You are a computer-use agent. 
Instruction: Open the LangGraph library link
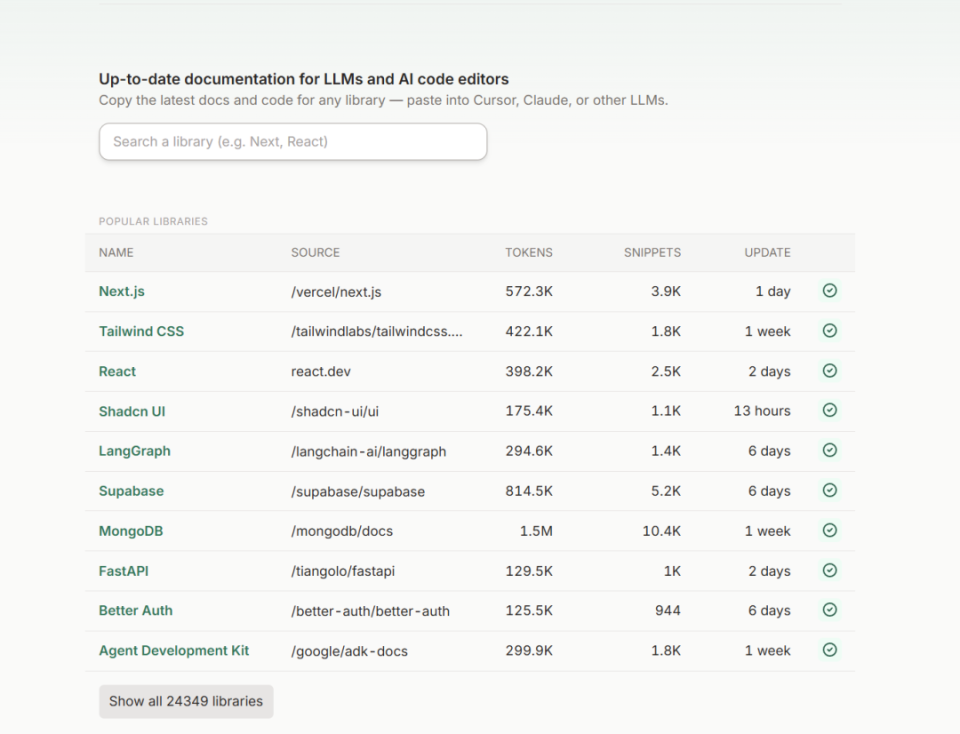(x=134, y=451)
